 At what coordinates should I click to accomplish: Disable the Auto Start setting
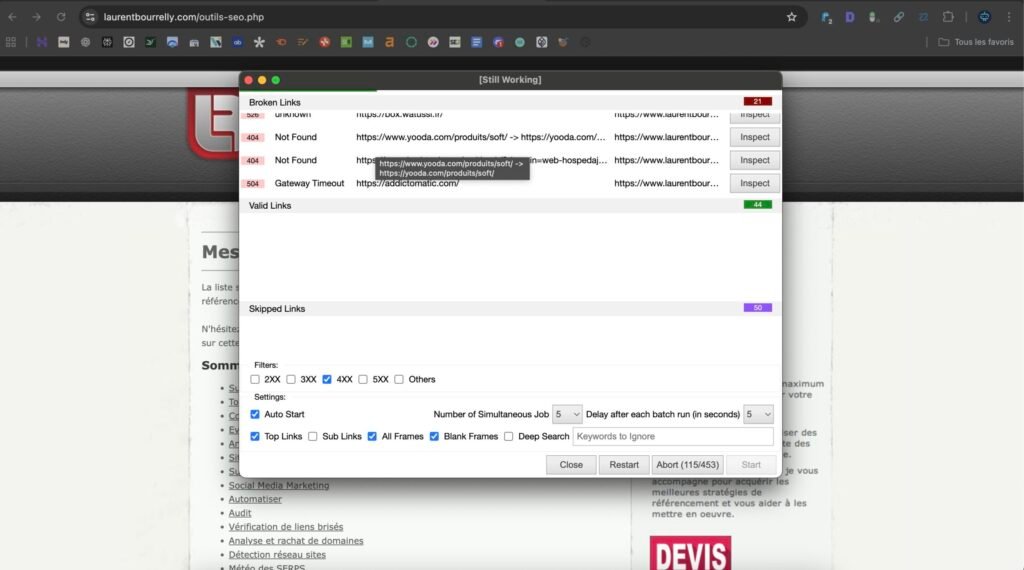click(255, 414)
